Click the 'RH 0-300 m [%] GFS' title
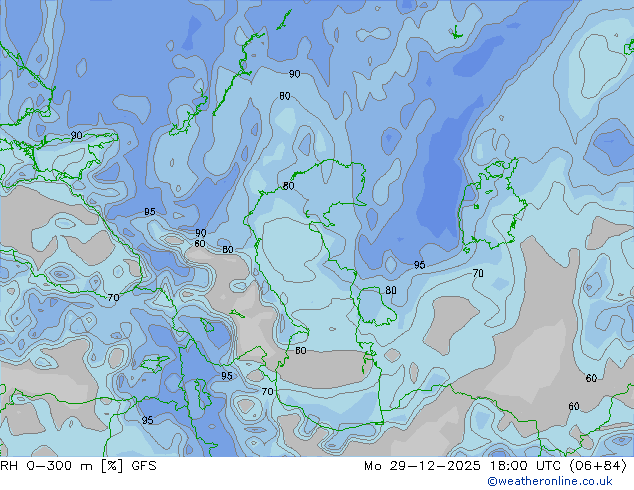The width and height of the screenshot is (634, 490). point(78,466)
